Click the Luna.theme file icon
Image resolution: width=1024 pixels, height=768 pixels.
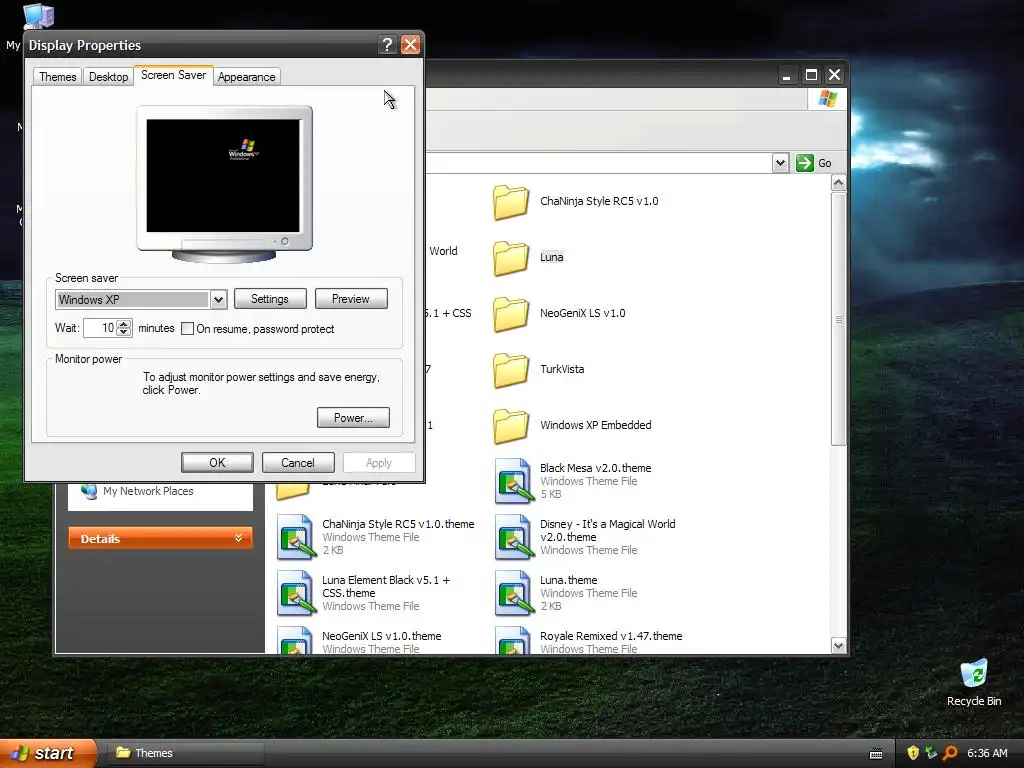coord(514,593)
